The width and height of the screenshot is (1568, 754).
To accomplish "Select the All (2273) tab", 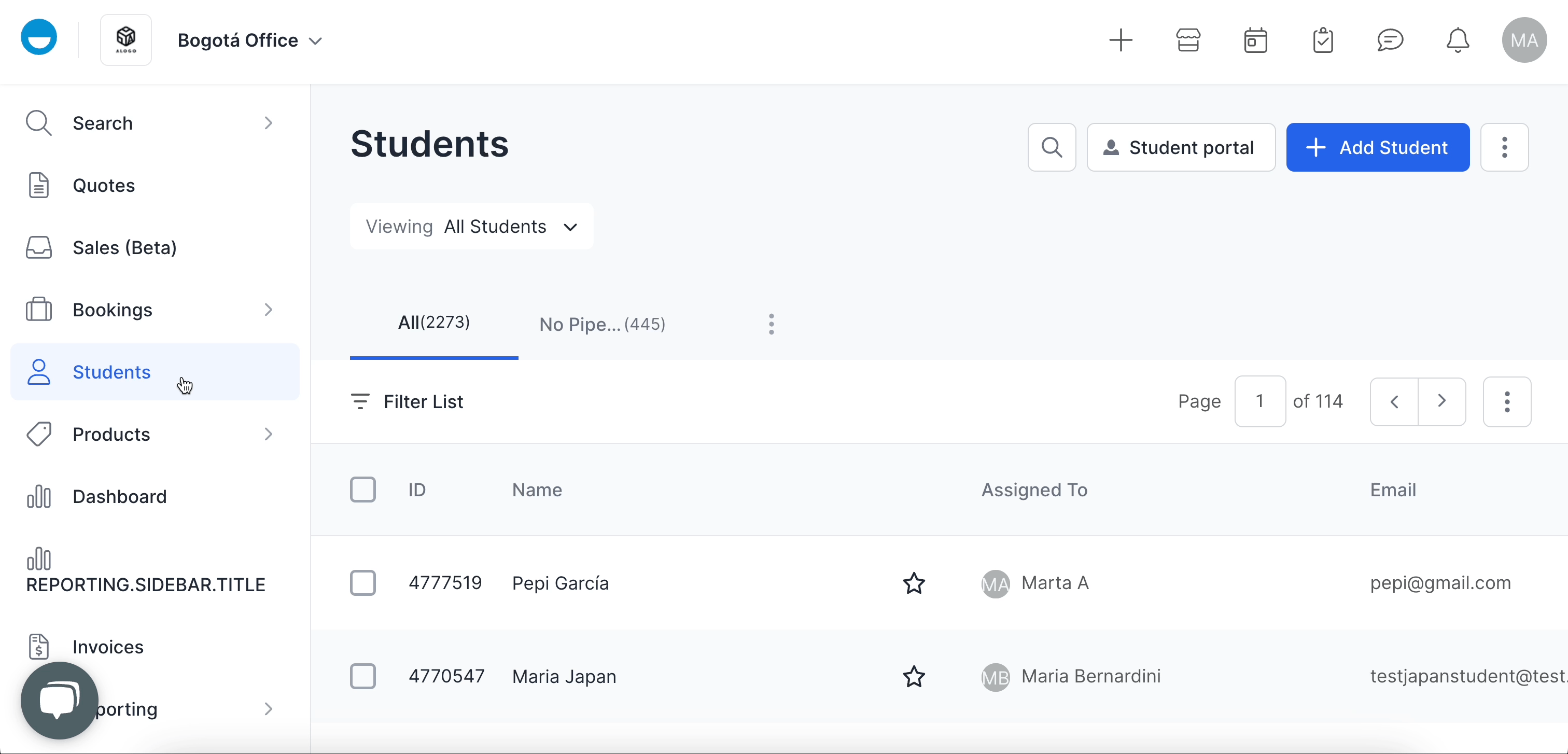I will pyautogui.click(x=435, y=322).
